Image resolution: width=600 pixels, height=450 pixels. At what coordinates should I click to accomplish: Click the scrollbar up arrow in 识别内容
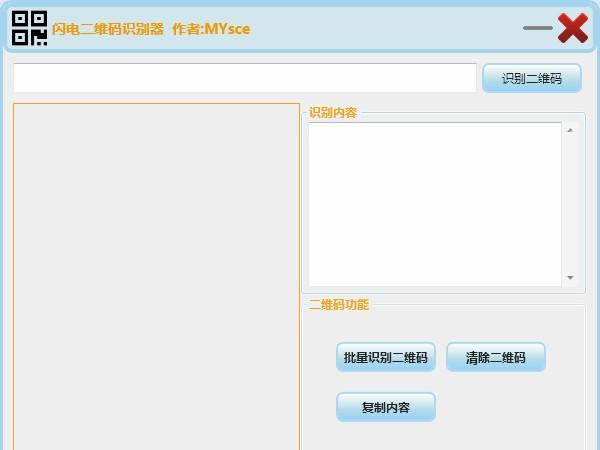click(x=570, y=130)
